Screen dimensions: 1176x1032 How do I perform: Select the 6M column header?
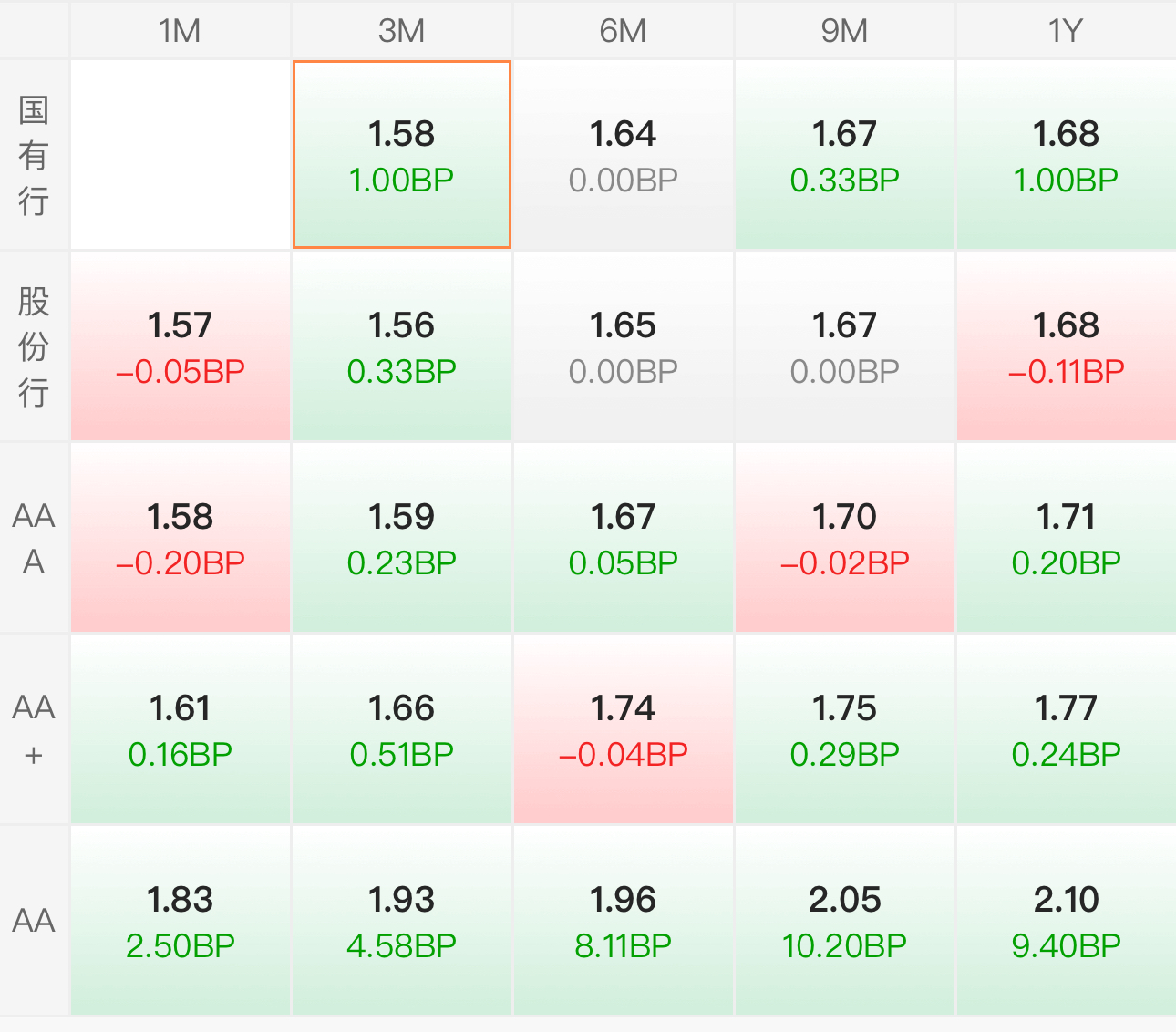click(624, 31)
